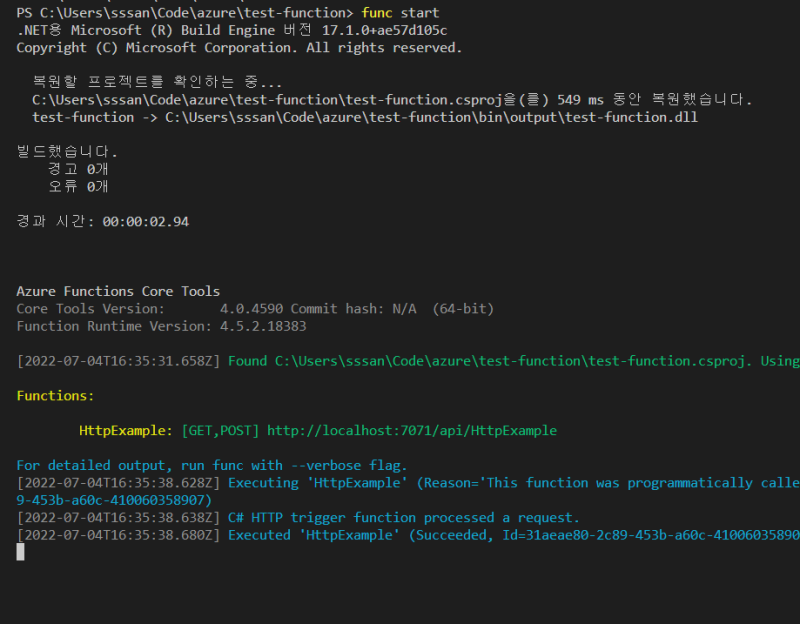This screenshot has width=800, height=624.
Task: Click the yellow HttpExample function name
Action: tap(126, 431)
